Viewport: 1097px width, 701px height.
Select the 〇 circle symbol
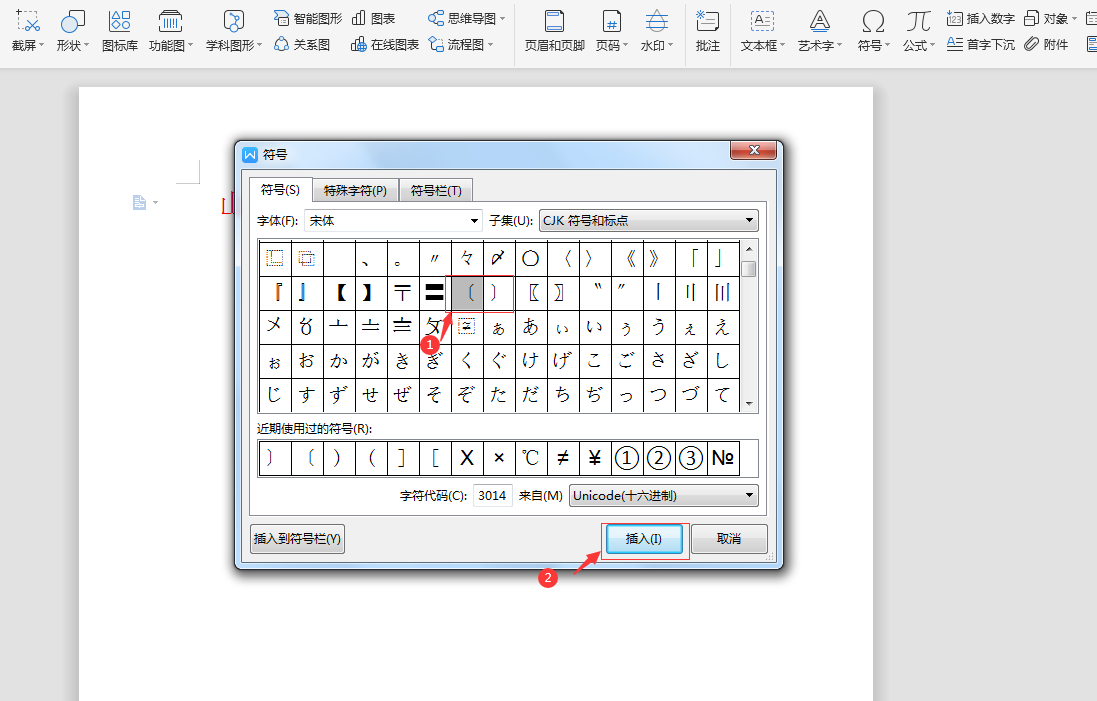point(531,259)
